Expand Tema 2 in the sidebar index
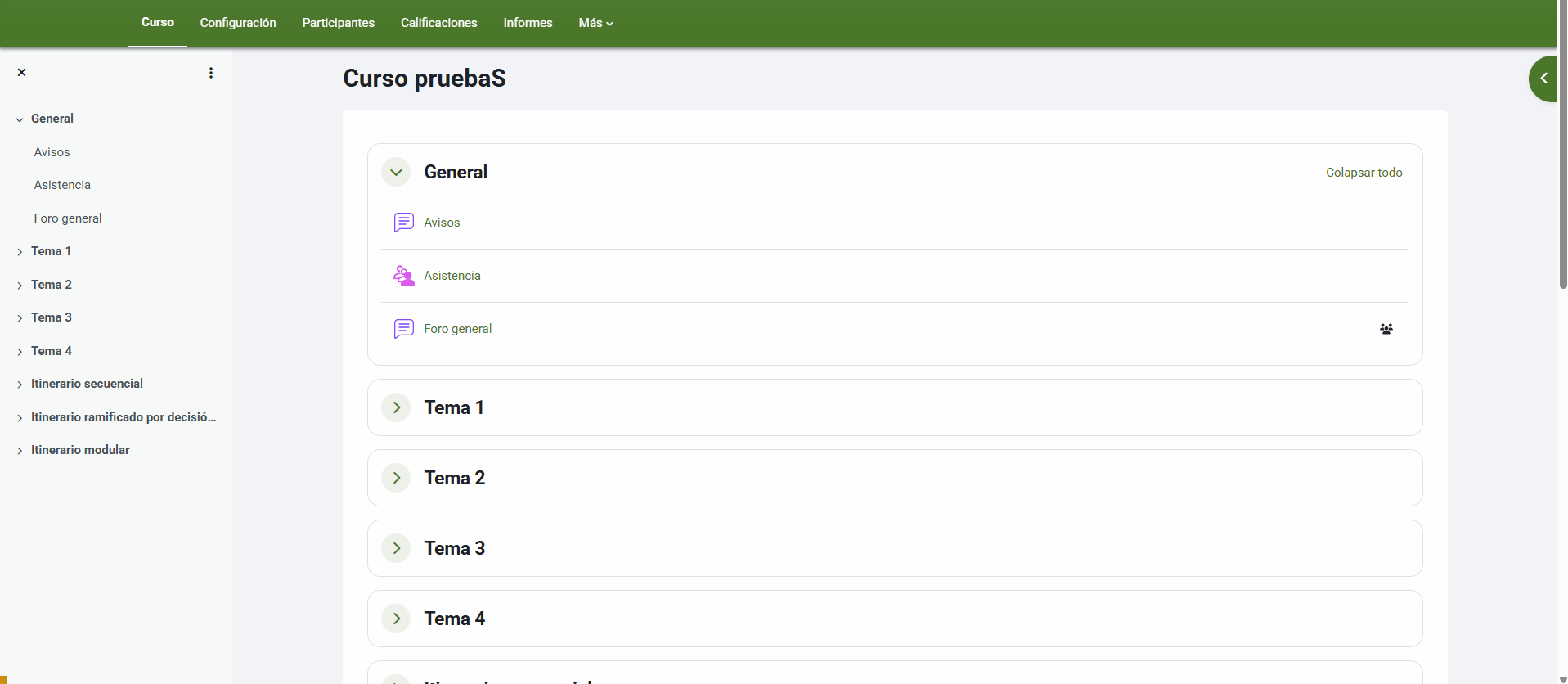The width and height of the screenshot is (1568, 684). click(x=20, y=286)
